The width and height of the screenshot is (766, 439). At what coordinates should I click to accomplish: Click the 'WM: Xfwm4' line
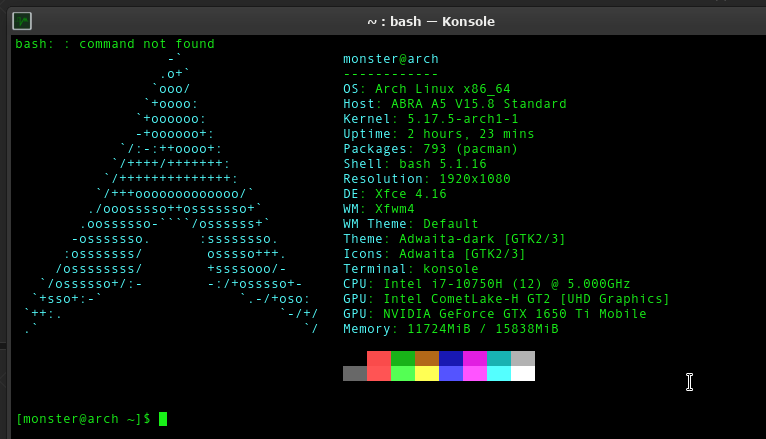tap(379, 209)
